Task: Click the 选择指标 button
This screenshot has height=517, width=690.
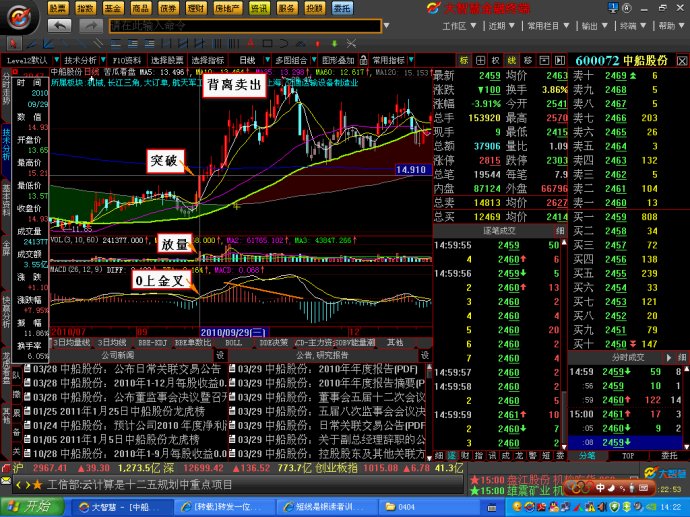Action: (x=207, y=60)
